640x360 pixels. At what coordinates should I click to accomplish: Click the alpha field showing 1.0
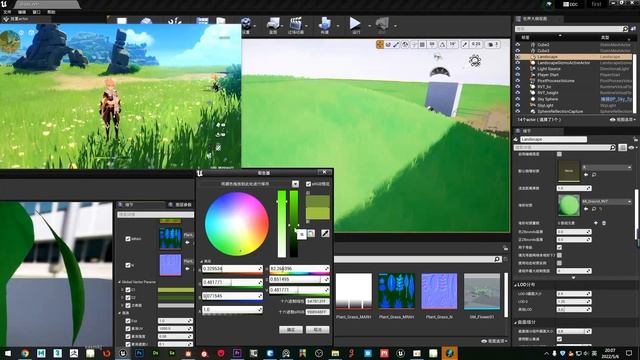(x=232, y=310)
